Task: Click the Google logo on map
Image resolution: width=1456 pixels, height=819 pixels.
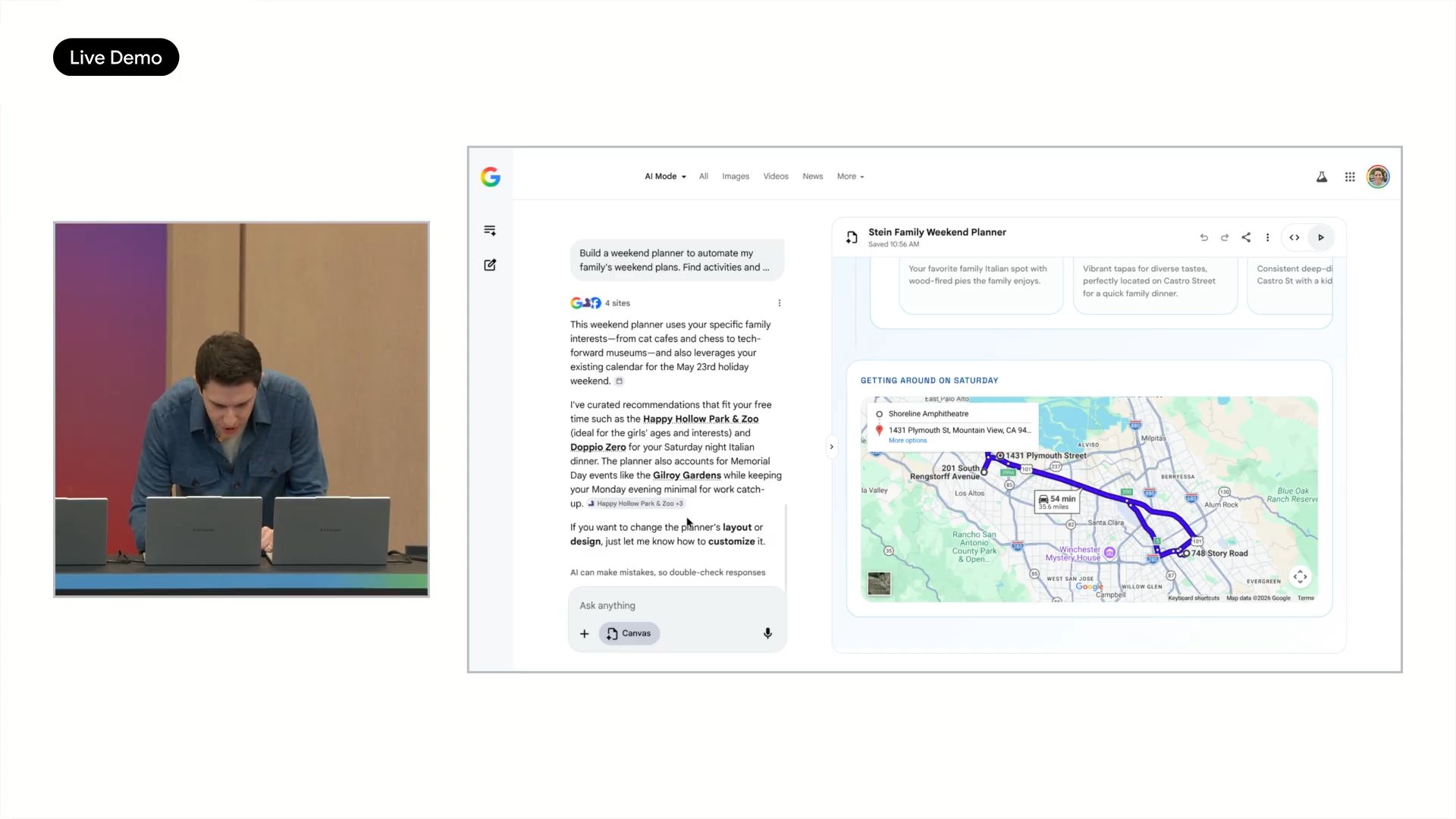Action: click(x=1089, y=586)
